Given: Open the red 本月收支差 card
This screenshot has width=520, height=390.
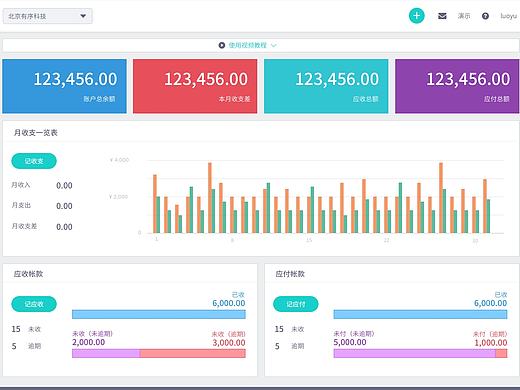Looking at the screenshot, I should pyautogui.click(x=195, y=86).
